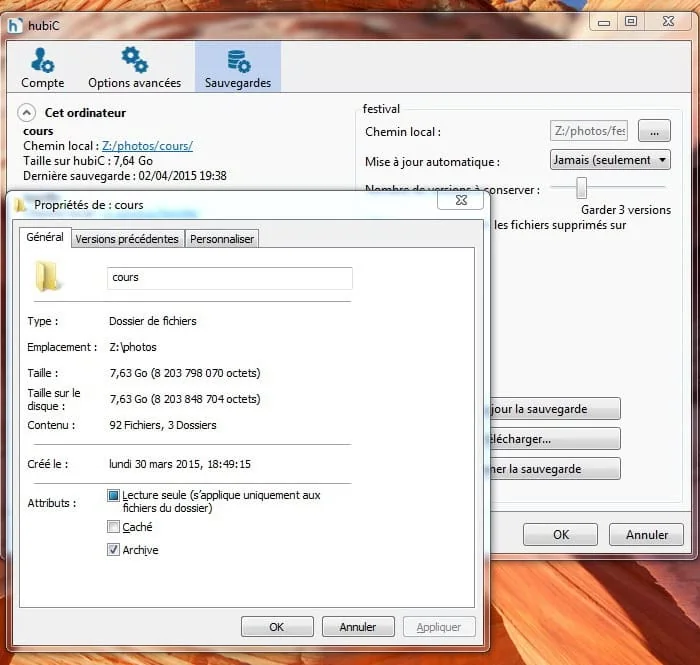The height and width of the screenshot is (665, 700).
Task: Adjust the versions à conserver slider
Action: pyautogui.click(x=581, y=188)
